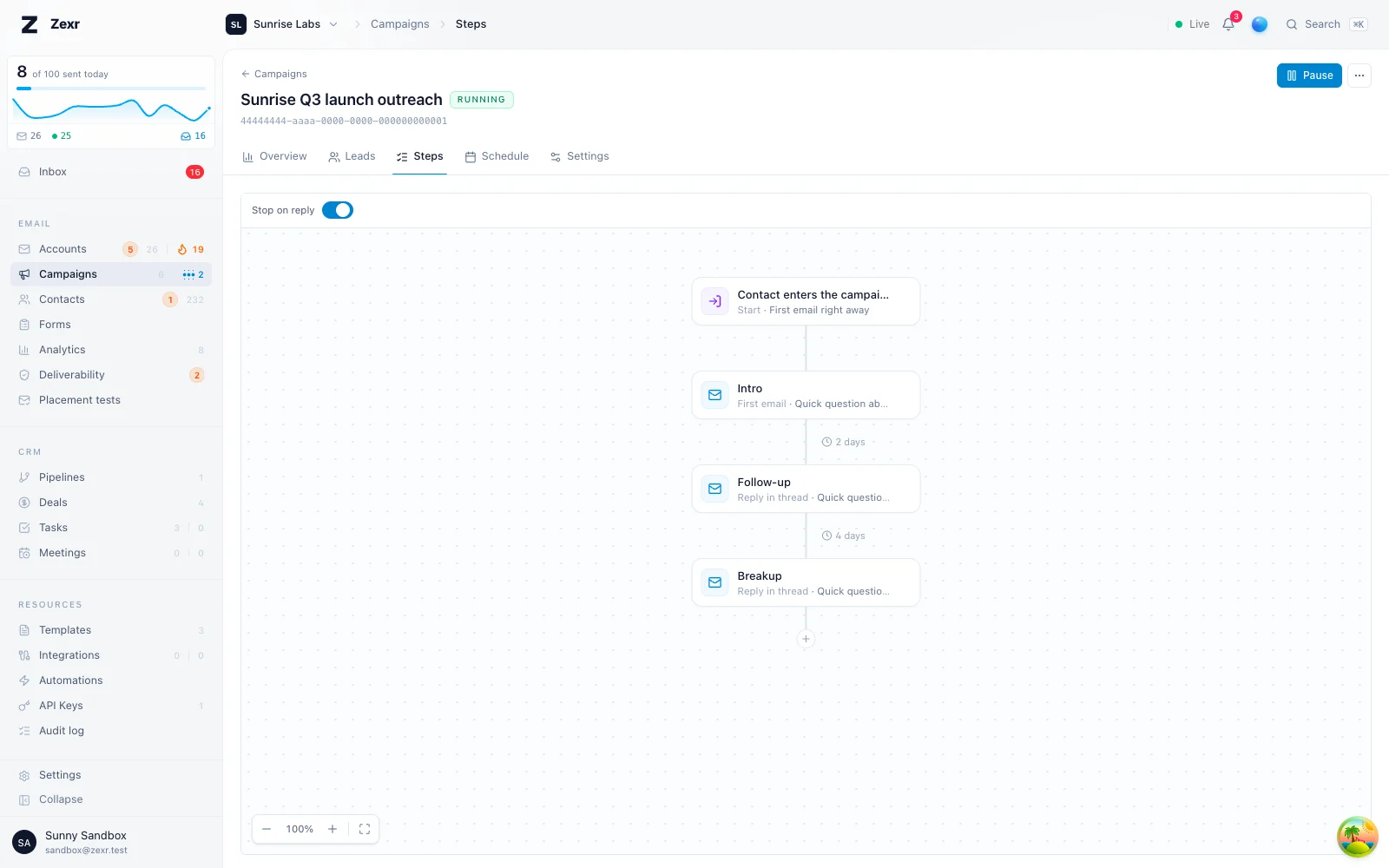This screenshot has width=1389, height=868.
Task: Switch to the campaign Settings tab
Action: pos(579,156)
